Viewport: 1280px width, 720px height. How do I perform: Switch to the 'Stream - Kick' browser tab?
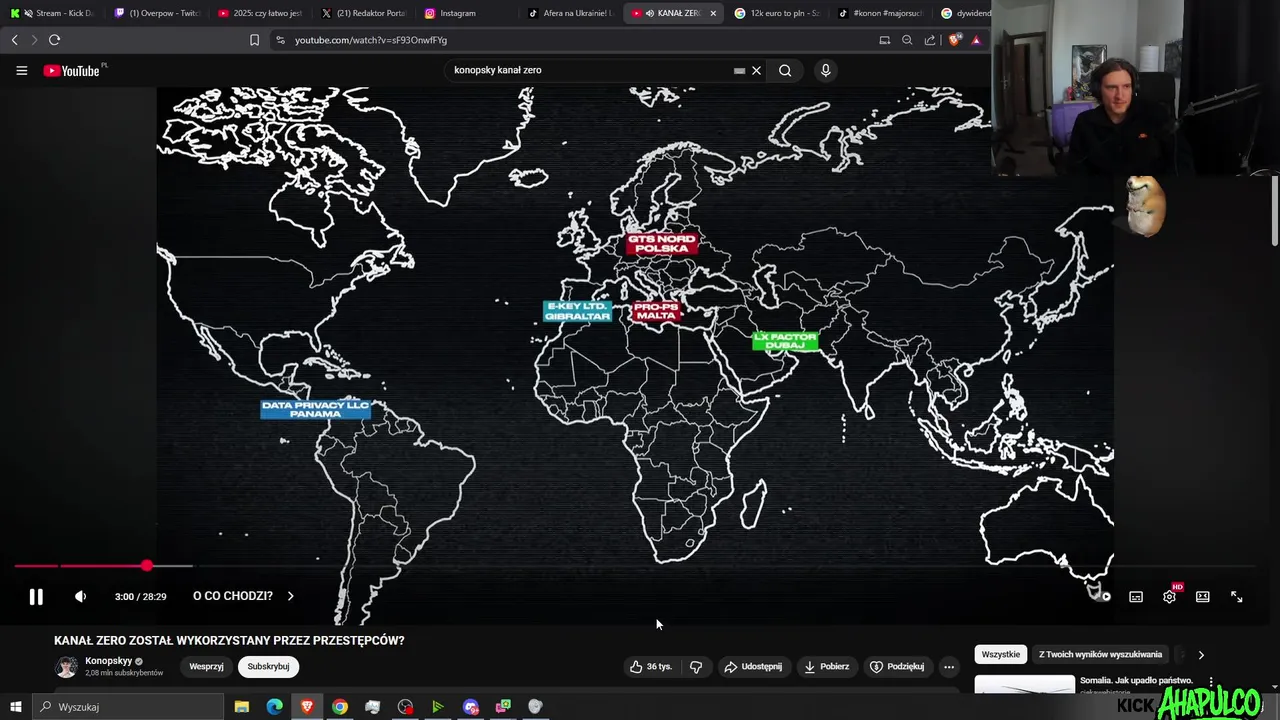[52, 13]
